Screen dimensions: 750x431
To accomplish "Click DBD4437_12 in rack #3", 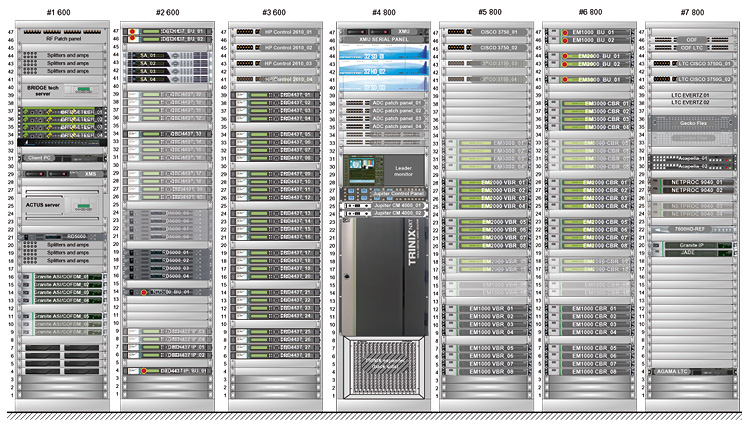I will [x=276, y=198].
